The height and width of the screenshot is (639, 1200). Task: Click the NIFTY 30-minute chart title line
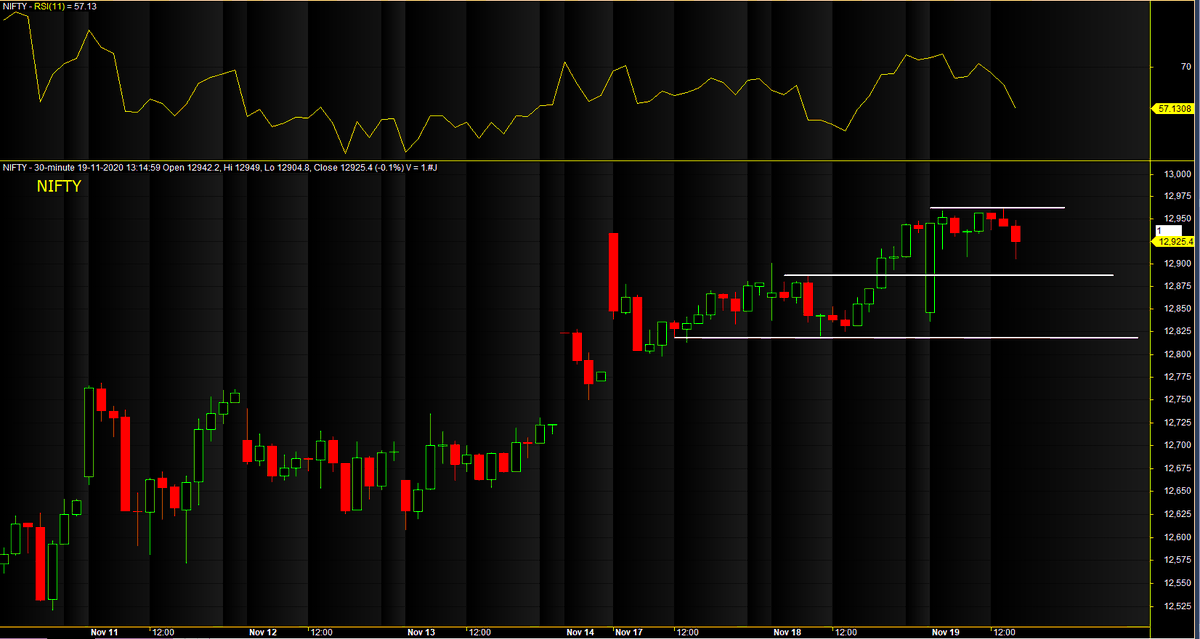(x=220, y=167)
